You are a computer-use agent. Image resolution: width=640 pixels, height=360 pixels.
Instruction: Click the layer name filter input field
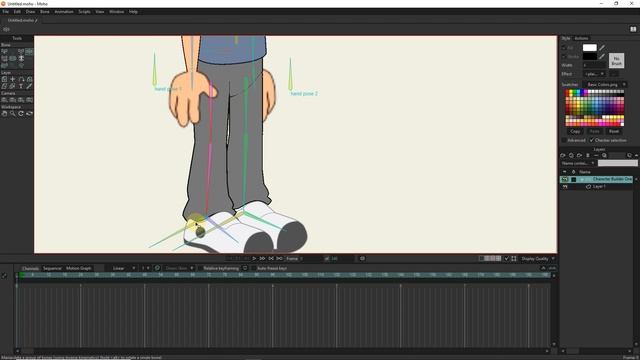tap(618, 163)
